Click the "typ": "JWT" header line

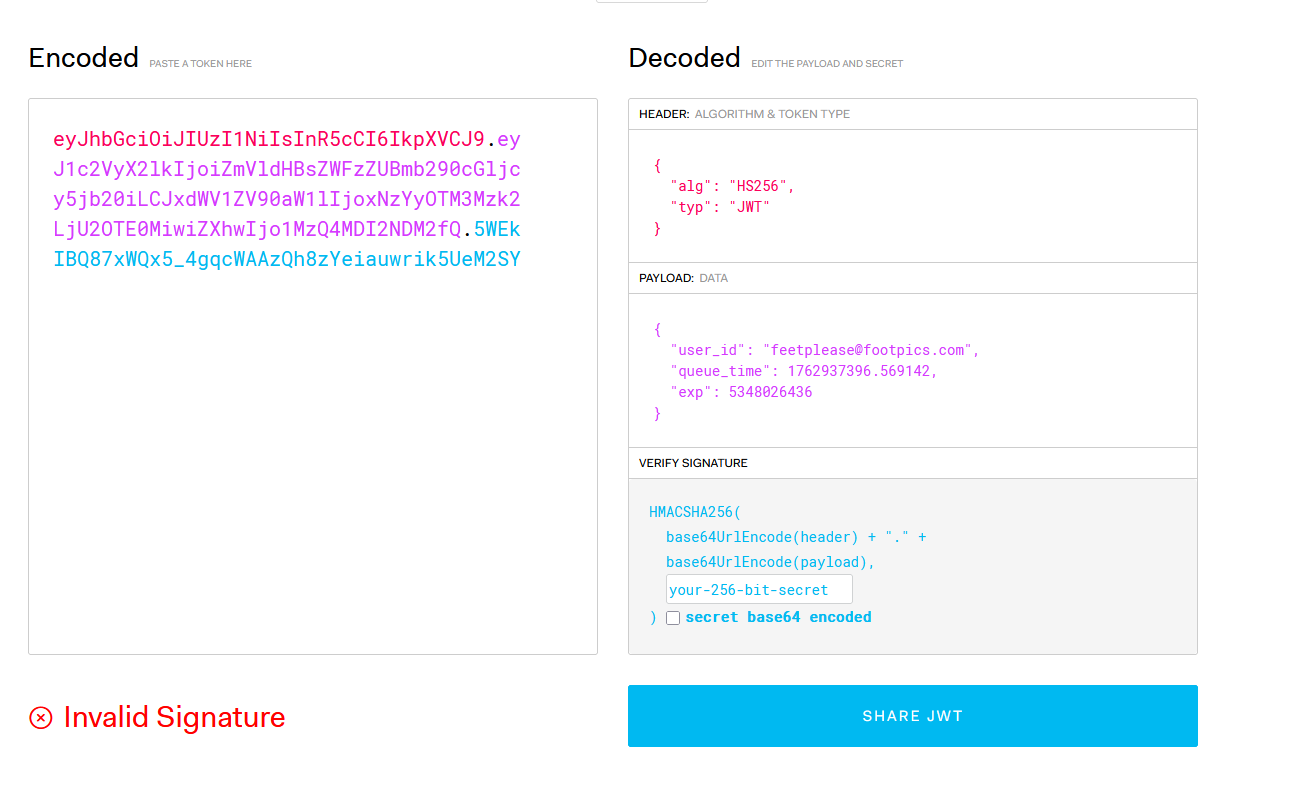coord(720,207)
